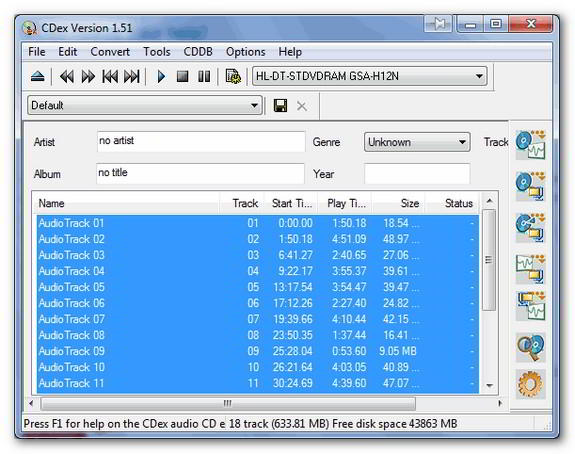Select the AudioTrack 06 row
This screenshot has height=454, width=575.
(257, 303)
